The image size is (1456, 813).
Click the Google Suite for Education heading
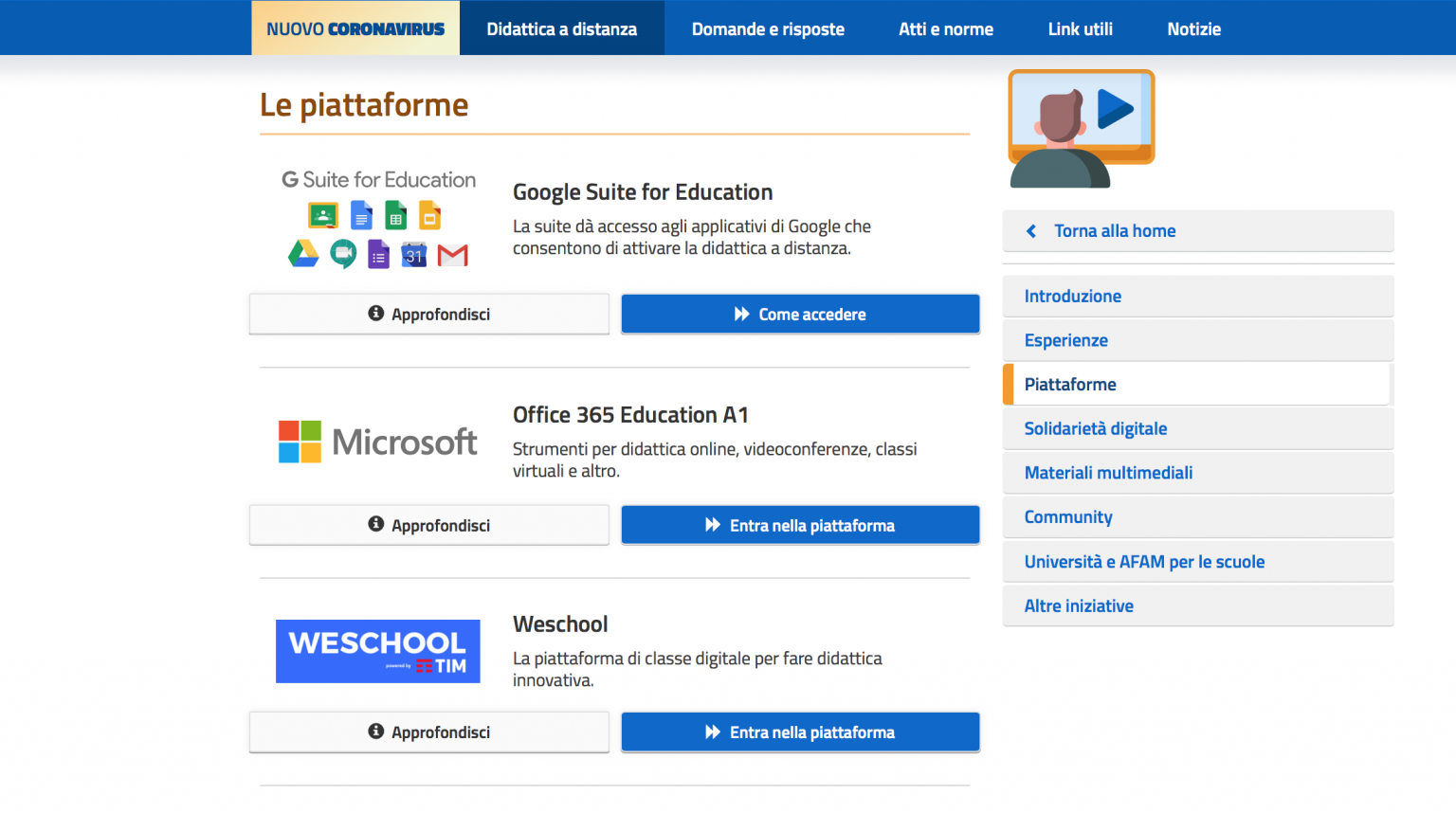[643, 192]
